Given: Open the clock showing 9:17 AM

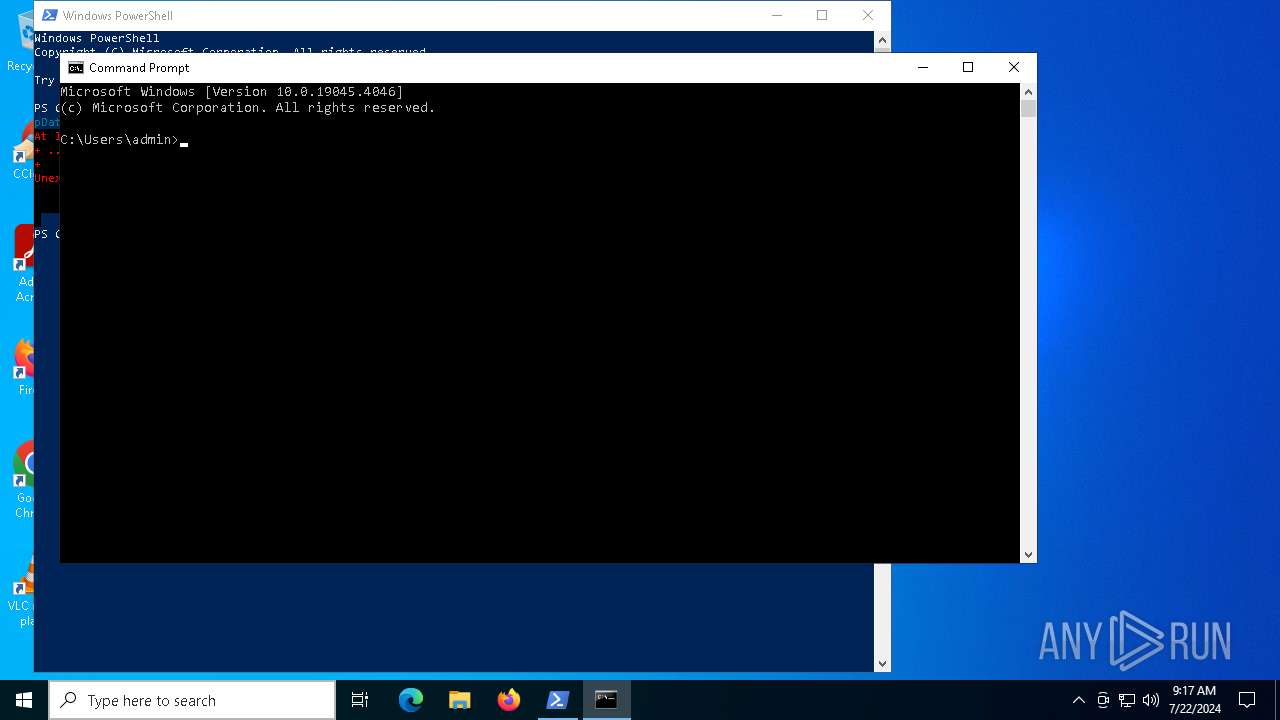Looking at the screenshot, I should click(1194, 700).
